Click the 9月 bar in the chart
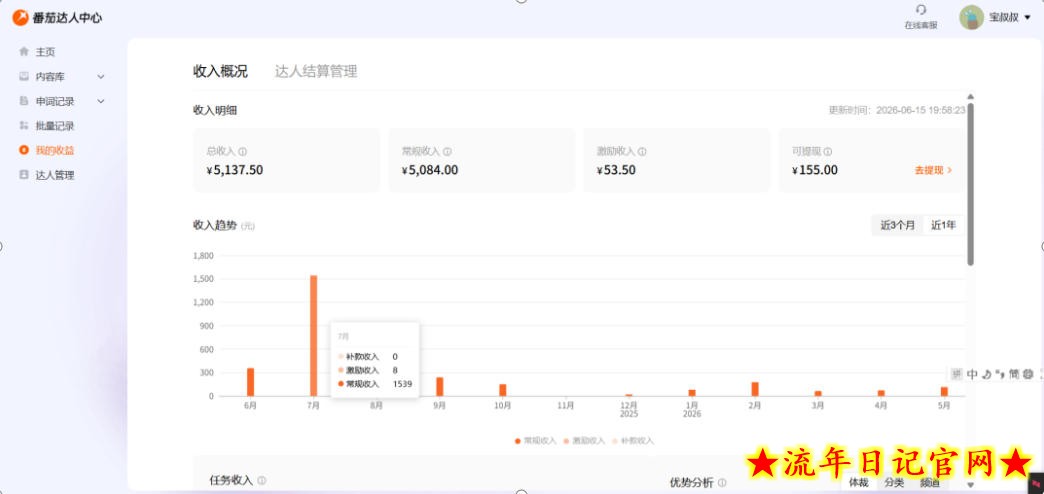This screenshot has height=494, width=1044. (439, 387)
